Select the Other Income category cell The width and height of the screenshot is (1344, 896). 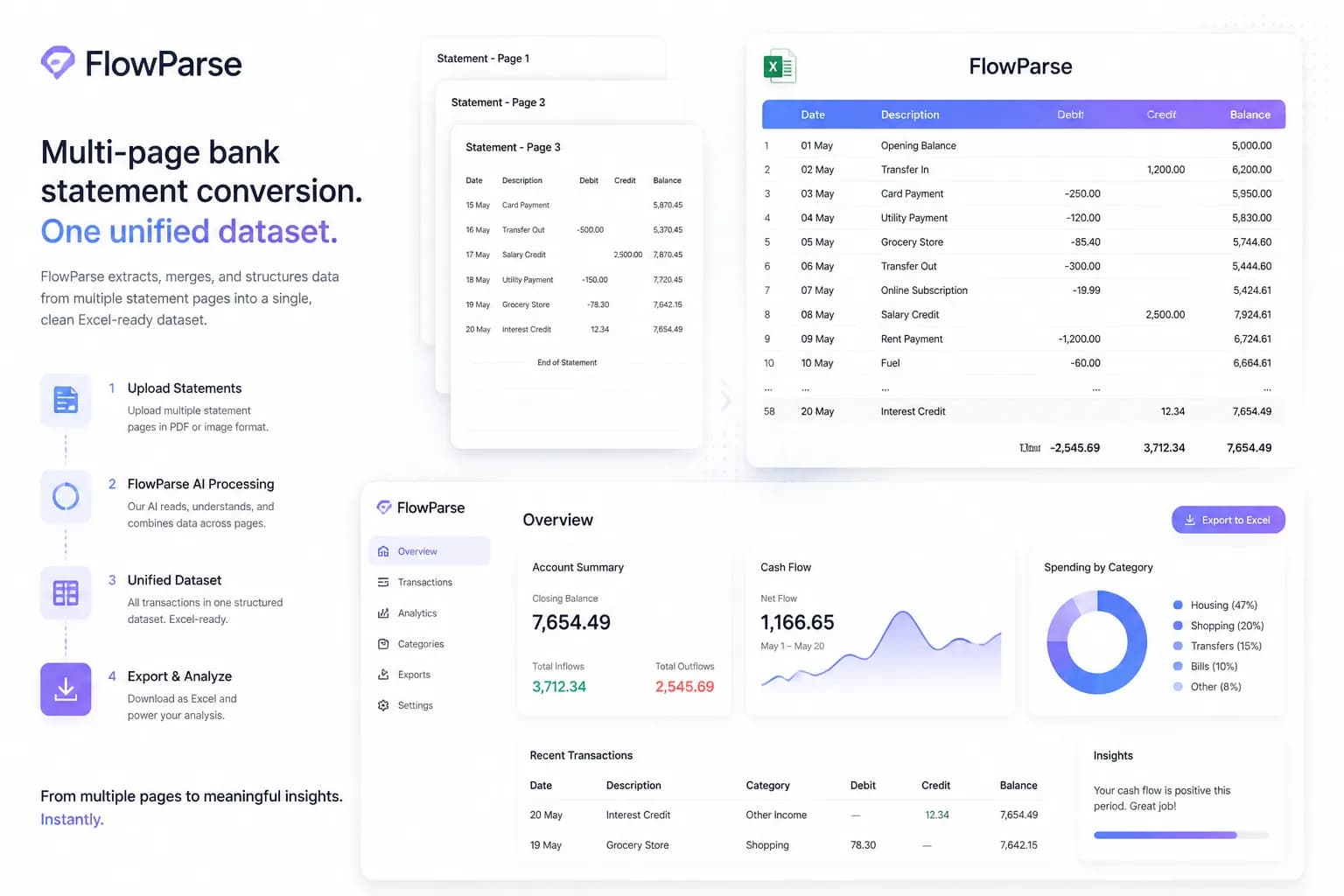[776, 815]
